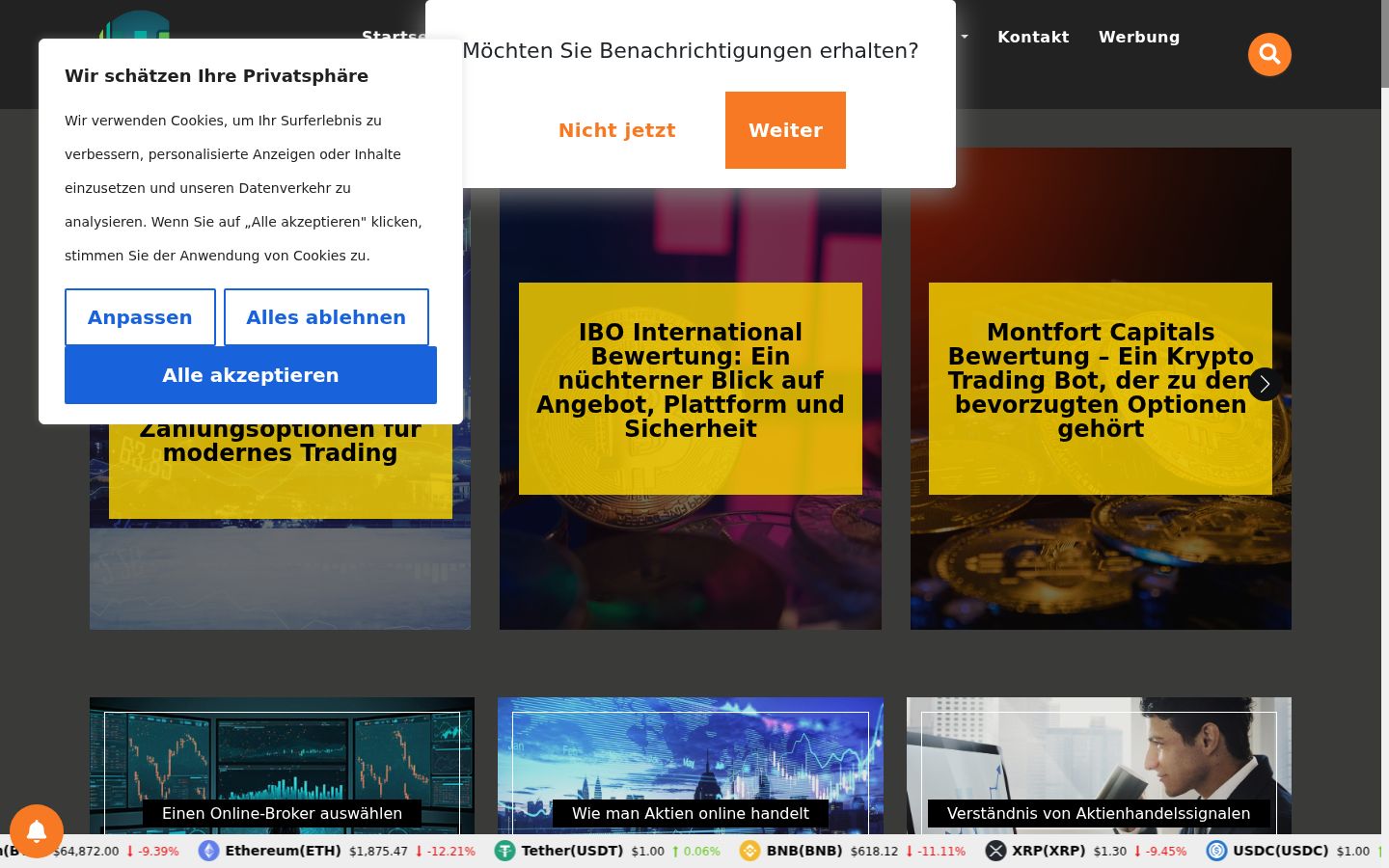
Task: Click the $64,872.00 price in ticker
Action: click(86, 851)
